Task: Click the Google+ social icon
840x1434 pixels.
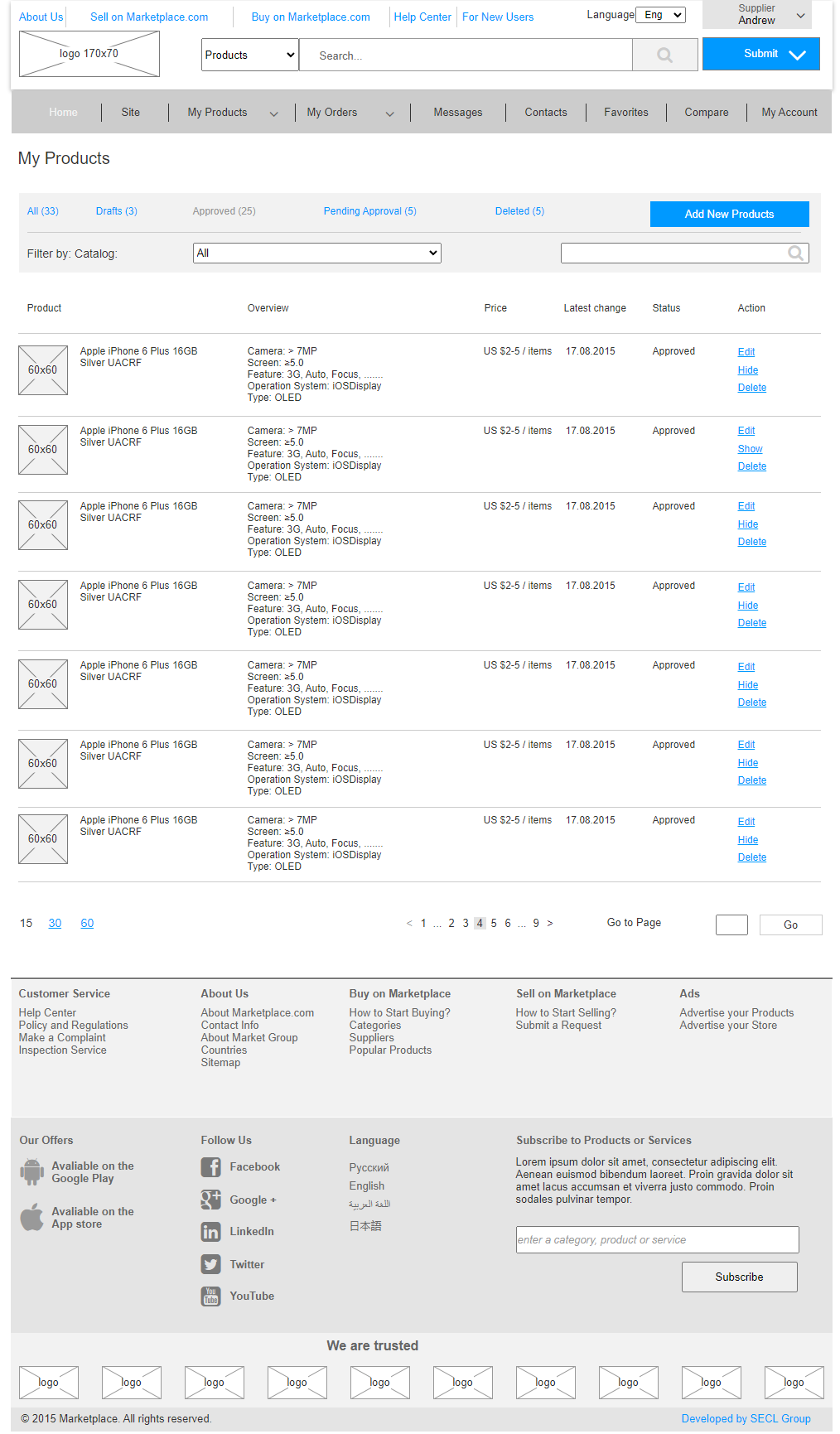Action: tap(210, 1200)
